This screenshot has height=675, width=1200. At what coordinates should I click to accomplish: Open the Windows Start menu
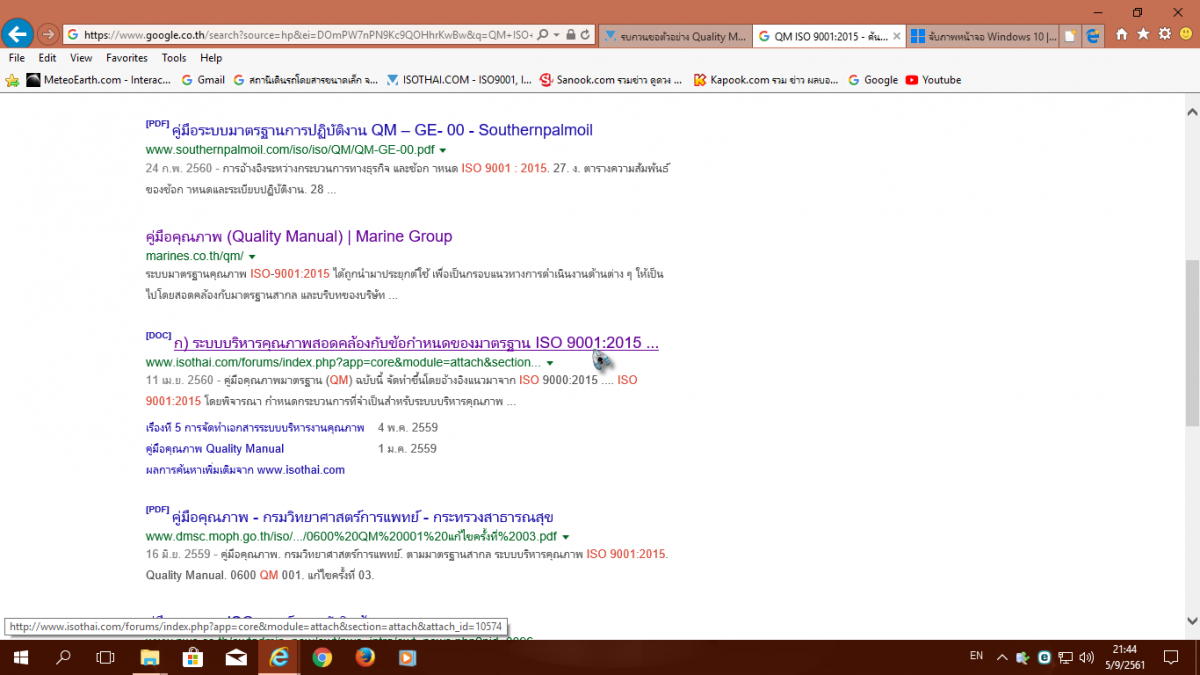click(x=19, y=657)
